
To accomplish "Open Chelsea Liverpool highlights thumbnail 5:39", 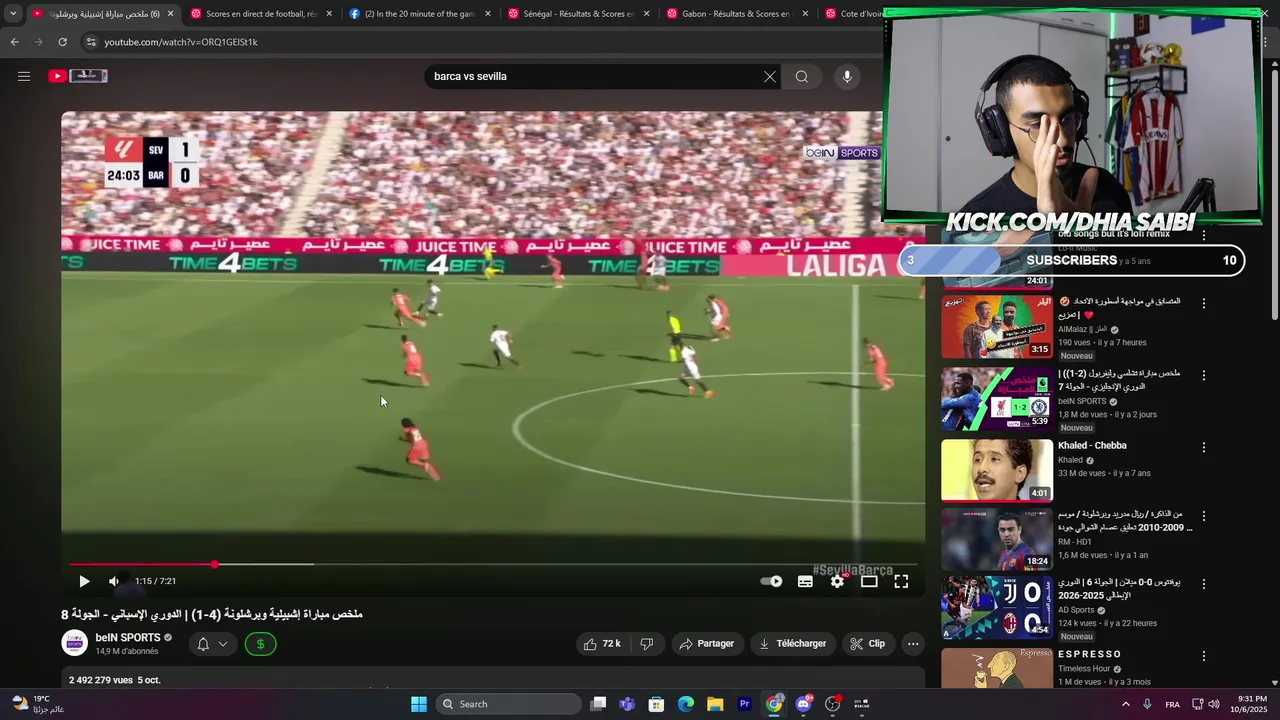I will click(x=997, y=399).
